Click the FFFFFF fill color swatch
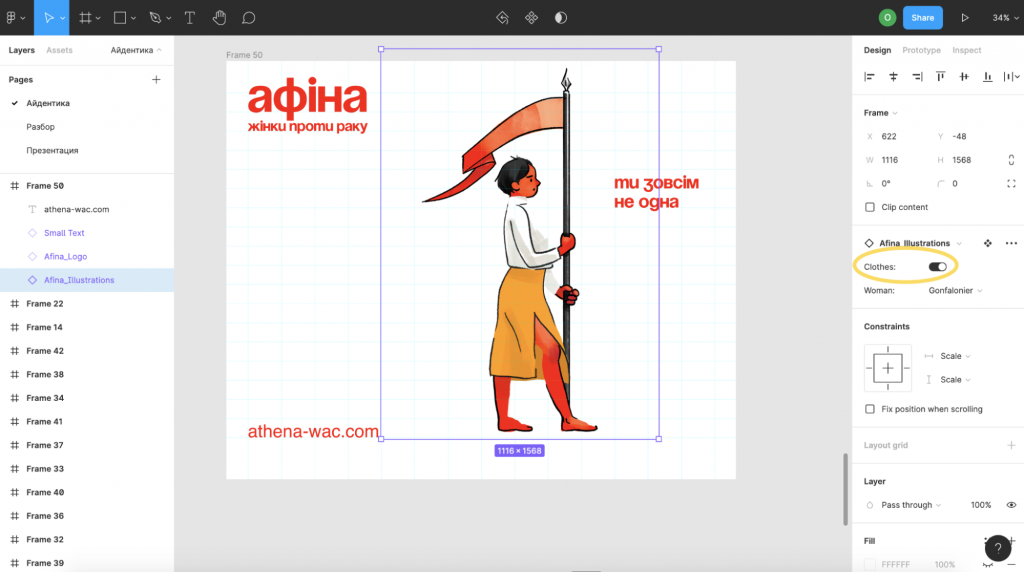The height and width of the screenshot is (572, 1024). [x=870, y=564]
